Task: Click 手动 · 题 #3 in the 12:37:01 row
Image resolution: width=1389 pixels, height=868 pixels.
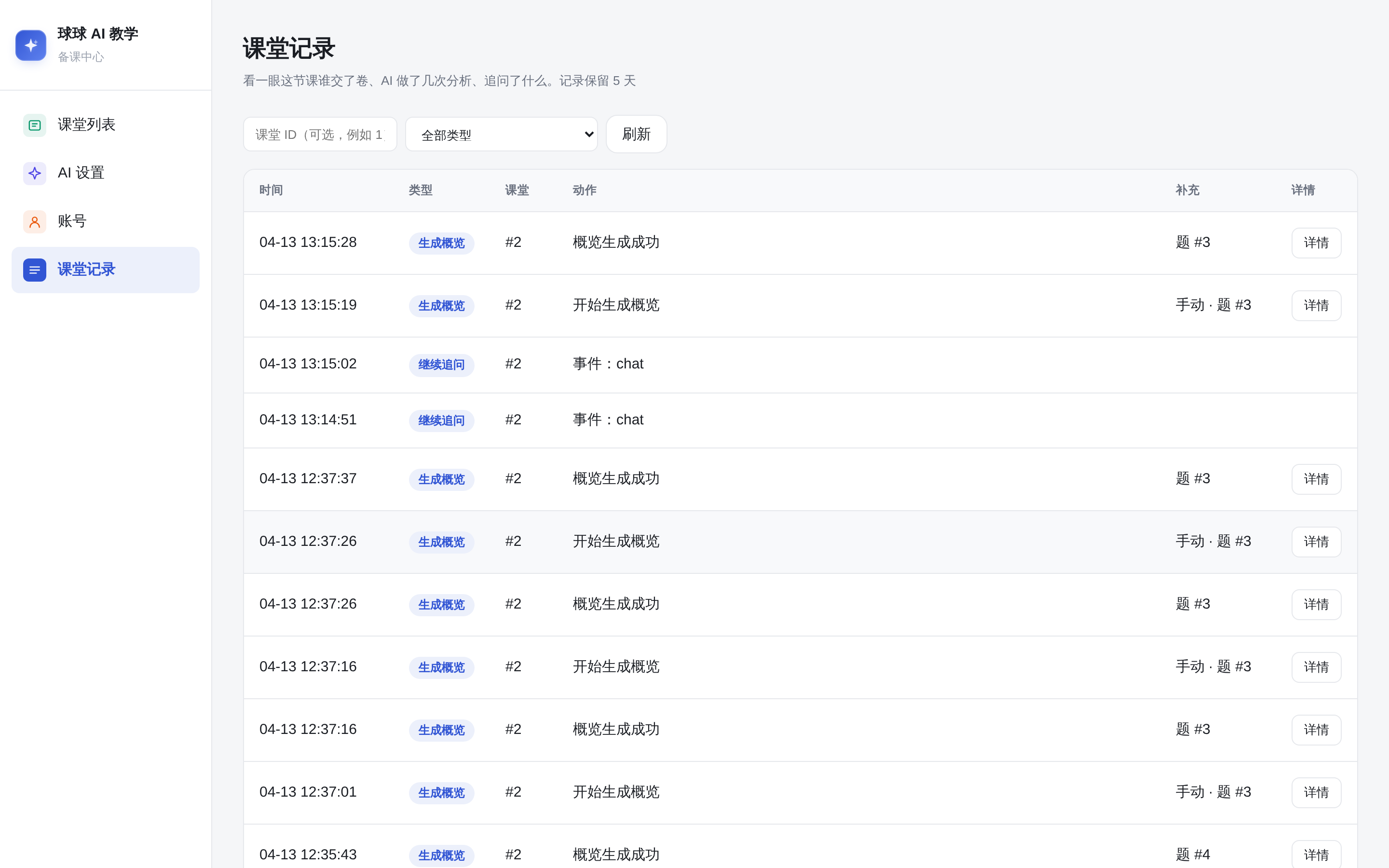Action: coord(1213,792)
